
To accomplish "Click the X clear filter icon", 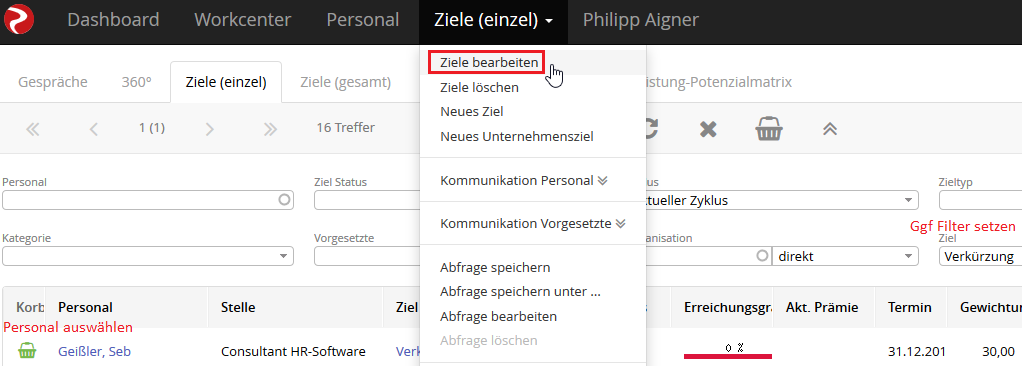I will [708, 129].
